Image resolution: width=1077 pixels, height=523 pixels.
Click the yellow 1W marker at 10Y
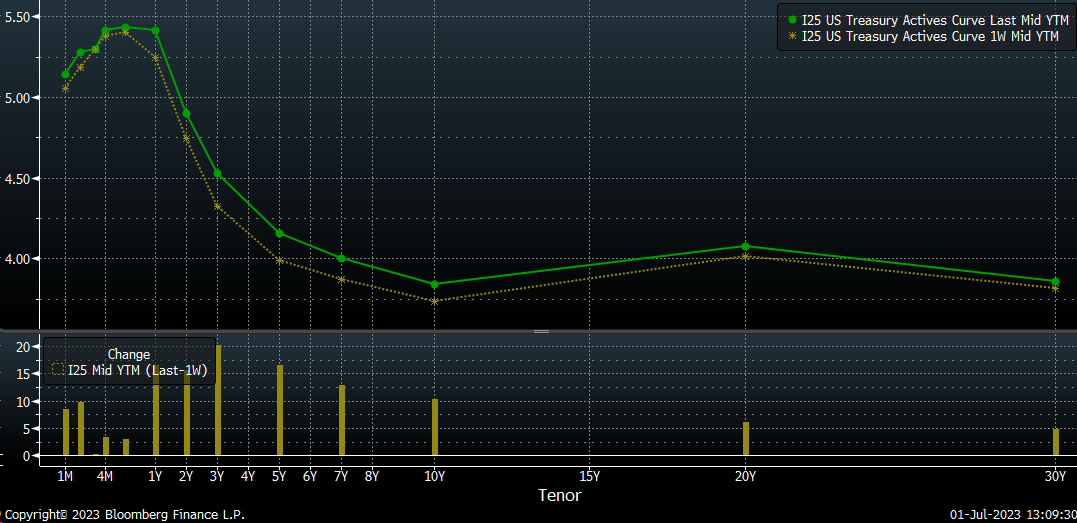(434, 301)
